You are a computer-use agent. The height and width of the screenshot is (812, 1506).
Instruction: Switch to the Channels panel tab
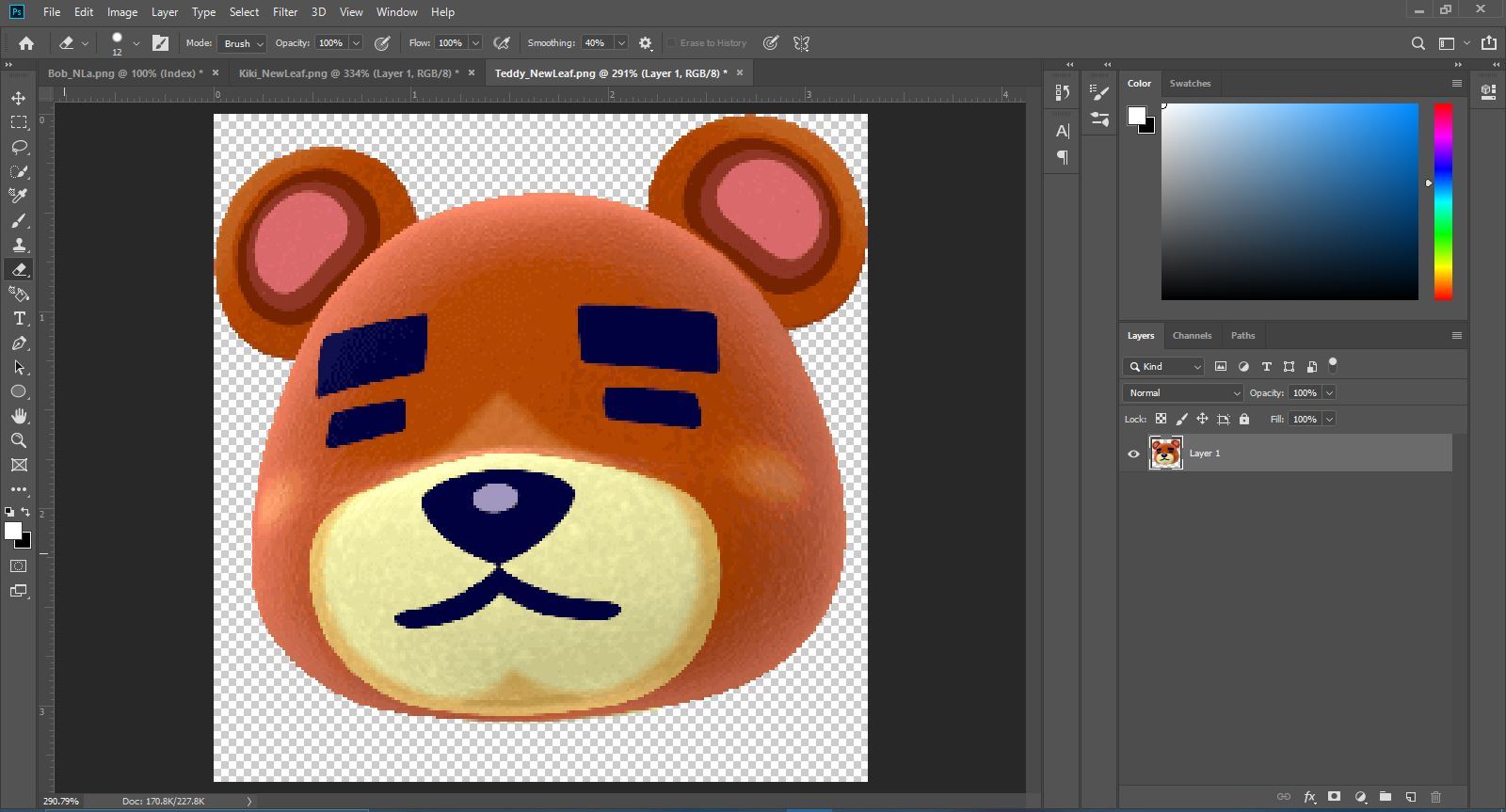pos(1192,336)
